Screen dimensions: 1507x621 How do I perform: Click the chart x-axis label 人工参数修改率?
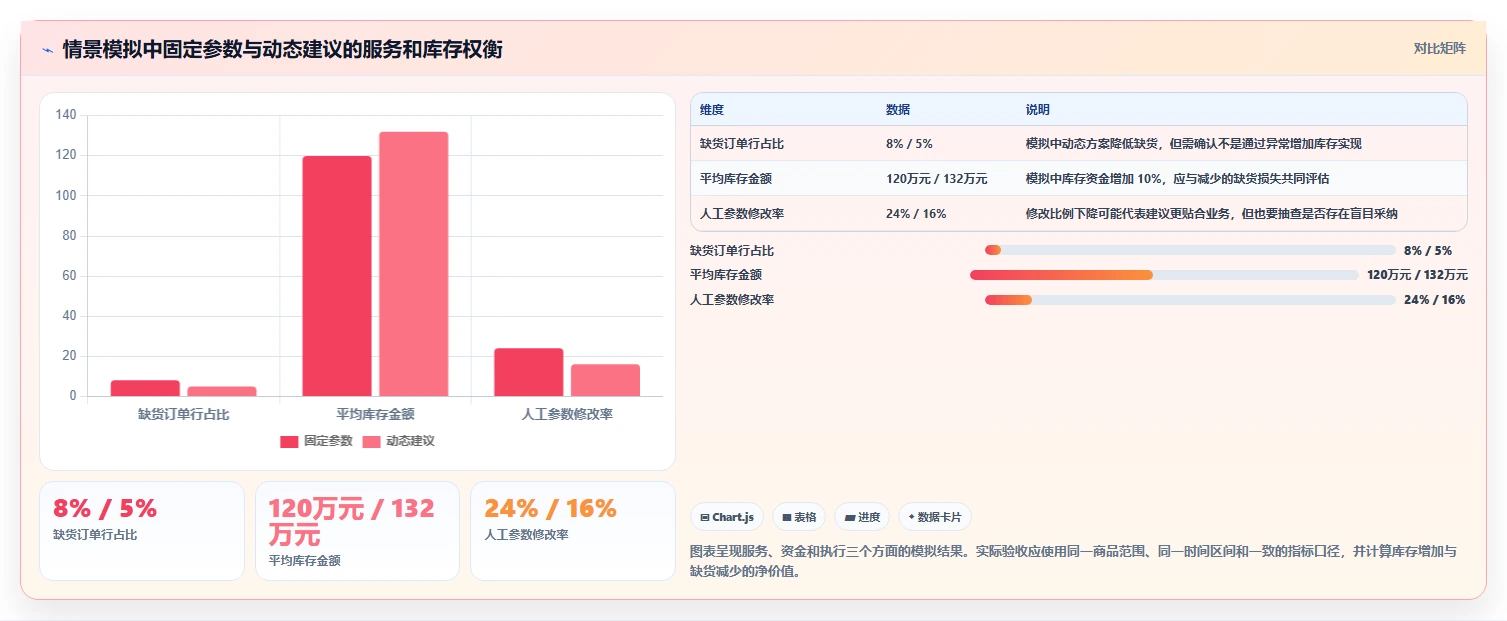pos(567,414)
